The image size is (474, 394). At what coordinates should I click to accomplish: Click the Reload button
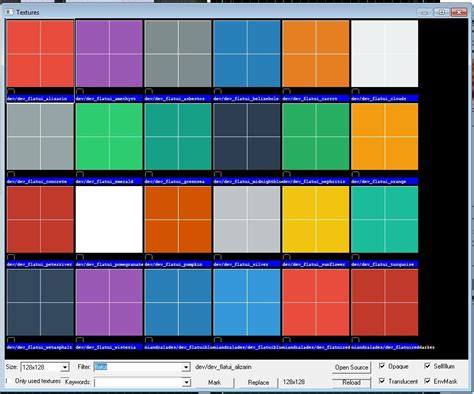tap(352, 382)
